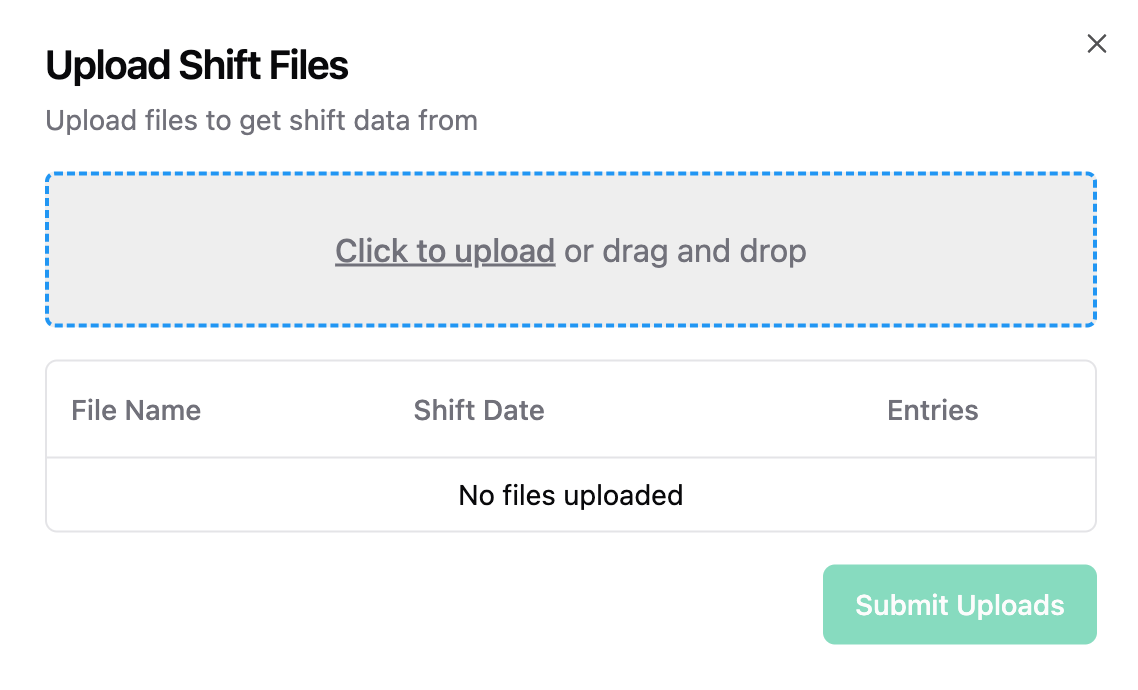Click the word "Shift" in the dialog title
Viewport: 1138px width, 690px height.
[216, 66]
